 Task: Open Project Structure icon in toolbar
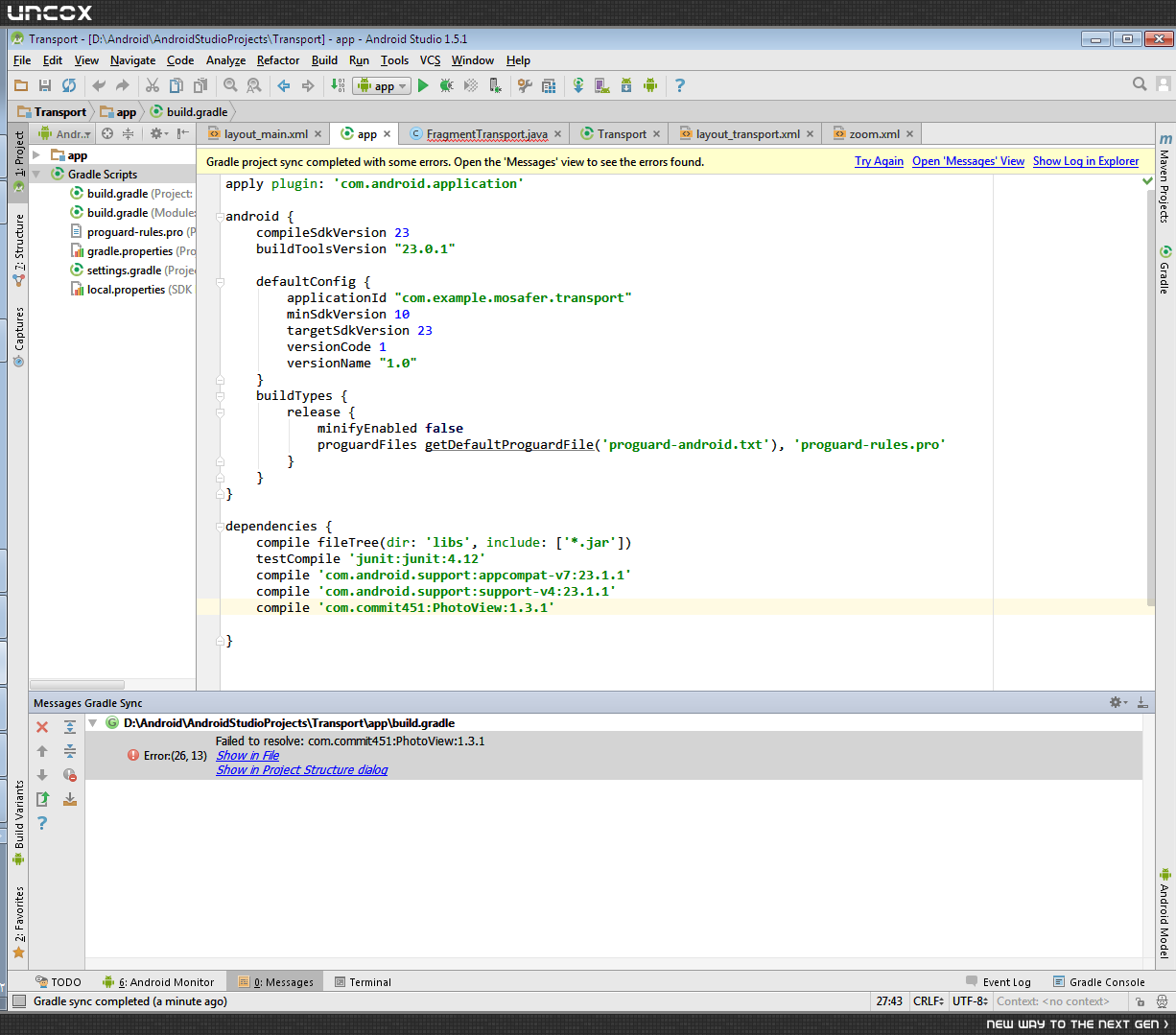tap(549, 85)
